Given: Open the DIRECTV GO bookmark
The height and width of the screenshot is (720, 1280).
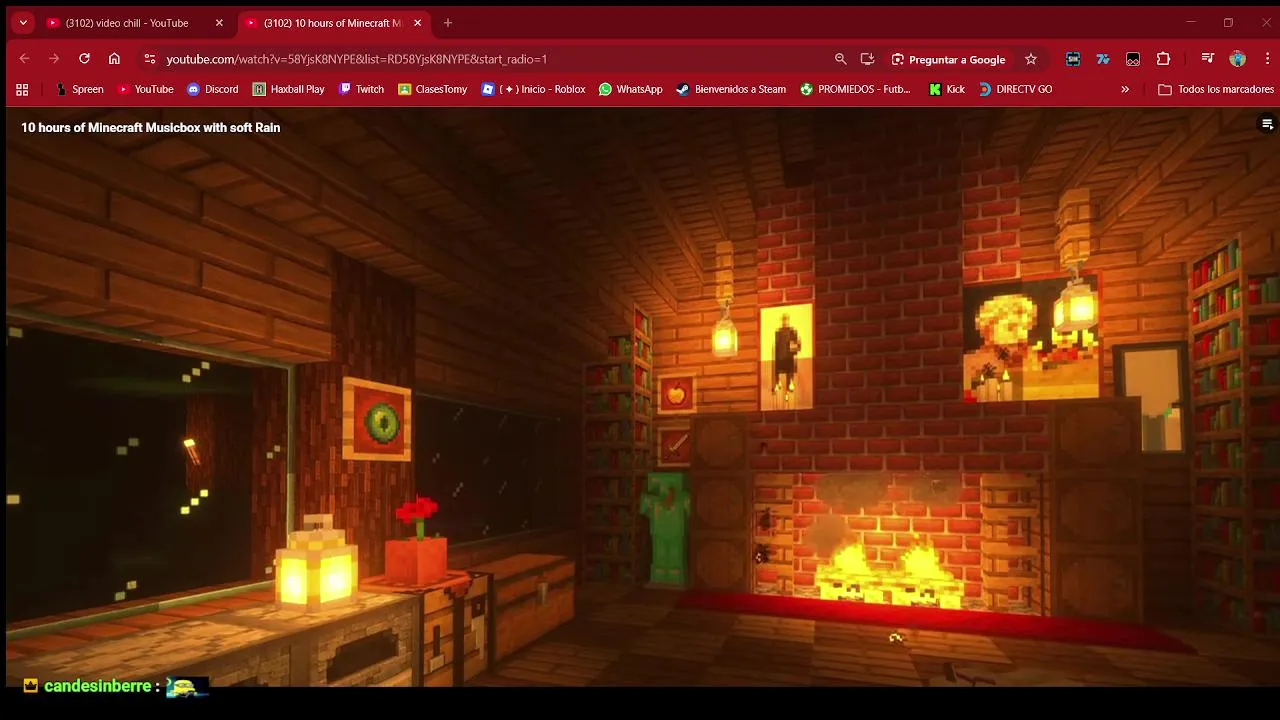Looking at the screenshot, I should [x=1015, y=89].
